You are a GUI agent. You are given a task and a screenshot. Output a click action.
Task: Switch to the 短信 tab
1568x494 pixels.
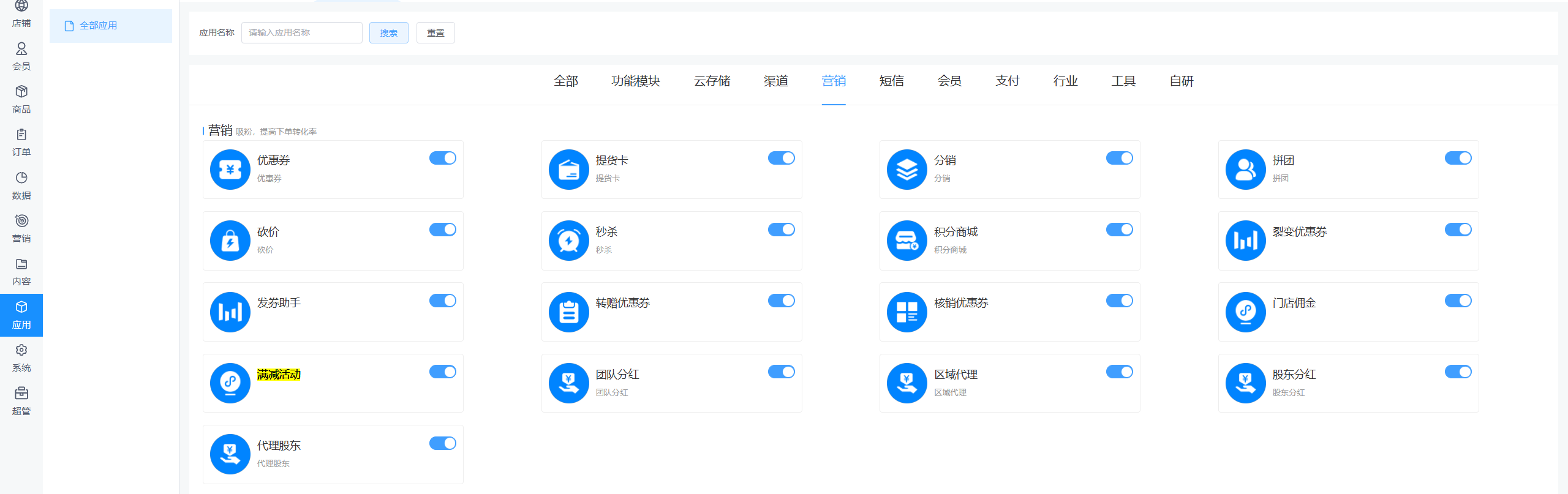pos(892,81)
